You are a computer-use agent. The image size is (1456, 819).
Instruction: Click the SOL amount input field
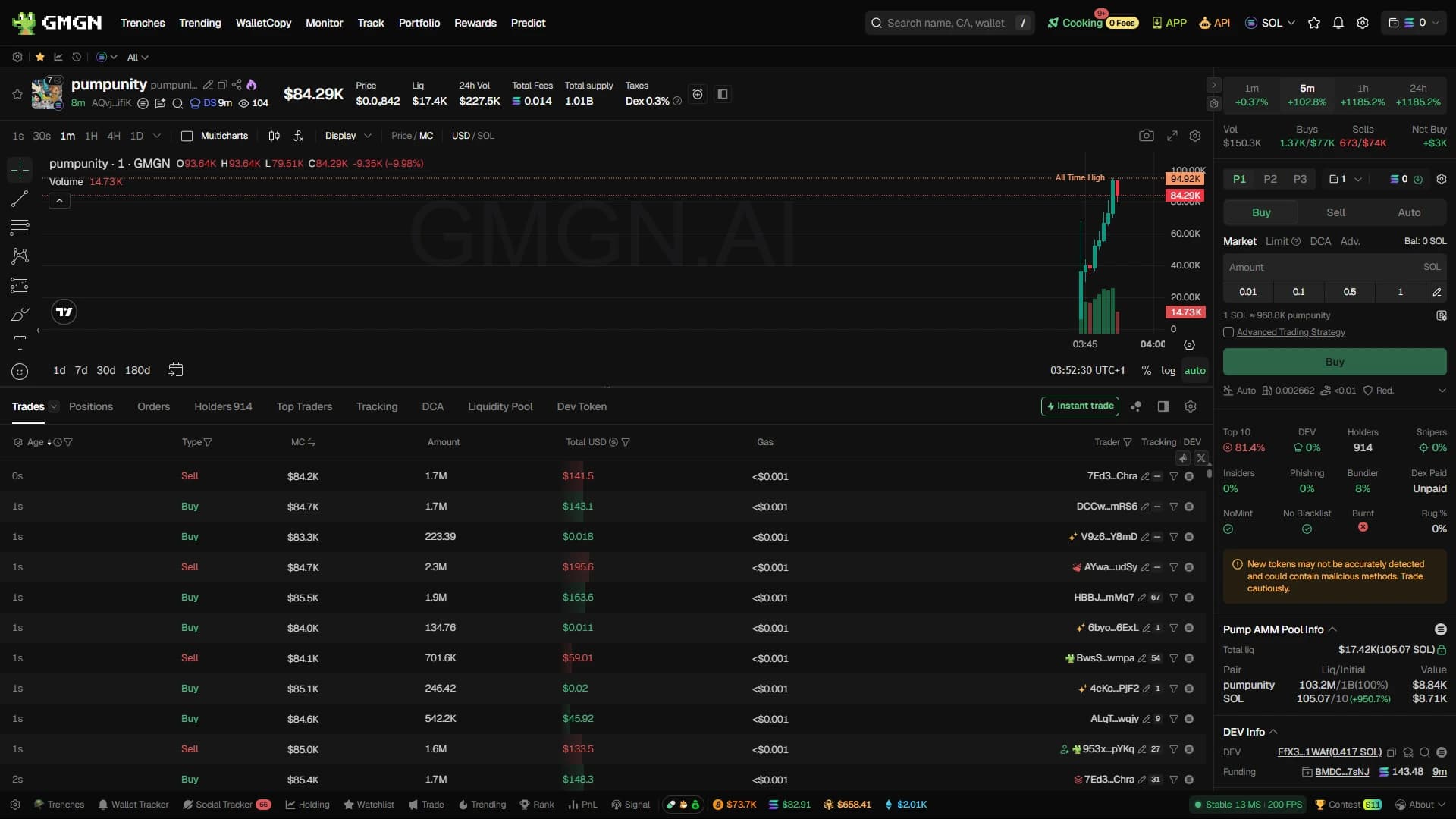1335,267
